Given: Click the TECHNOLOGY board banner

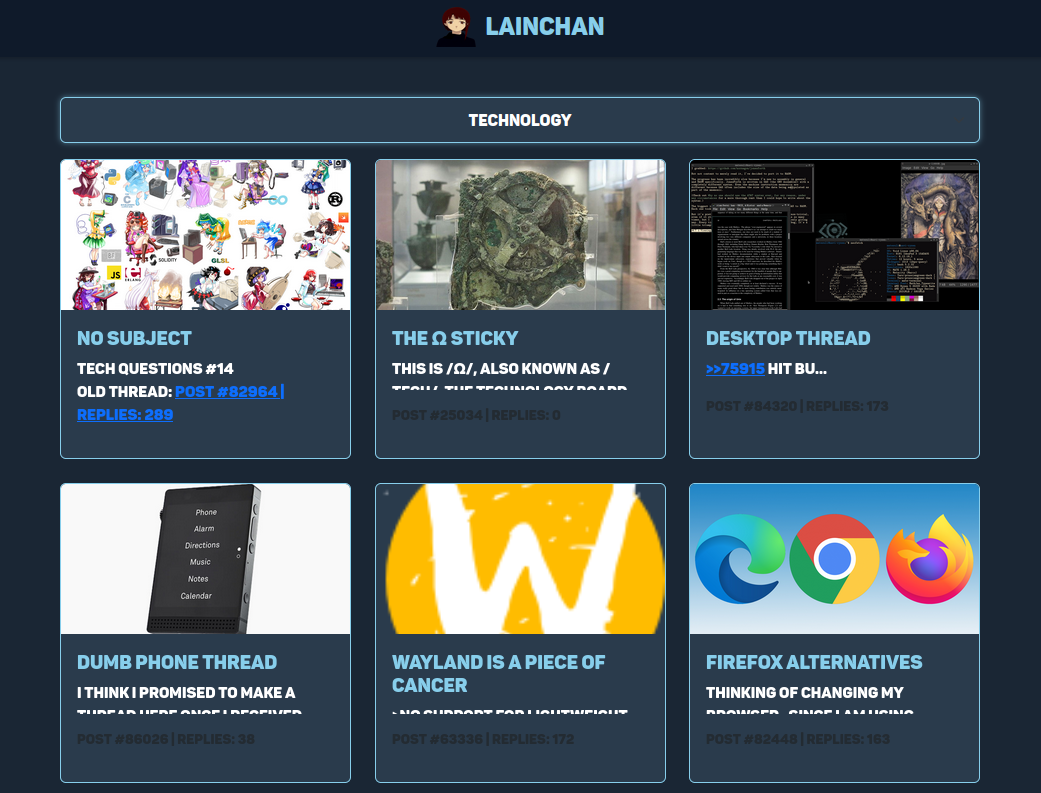Looking at the screenshot, I should (x=520, y=119).
